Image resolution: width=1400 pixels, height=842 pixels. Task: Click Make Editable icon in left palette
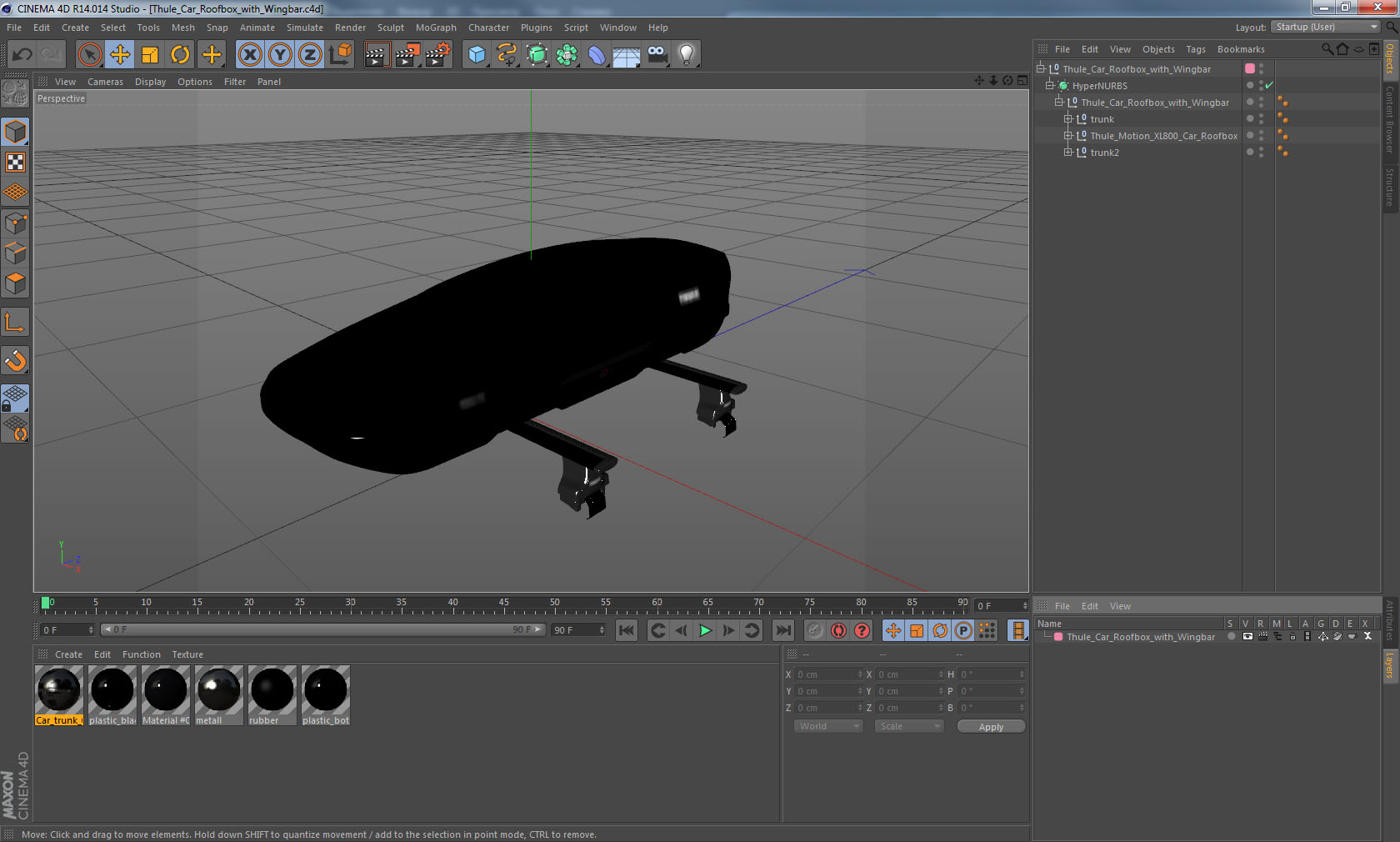tap(15, 93)
